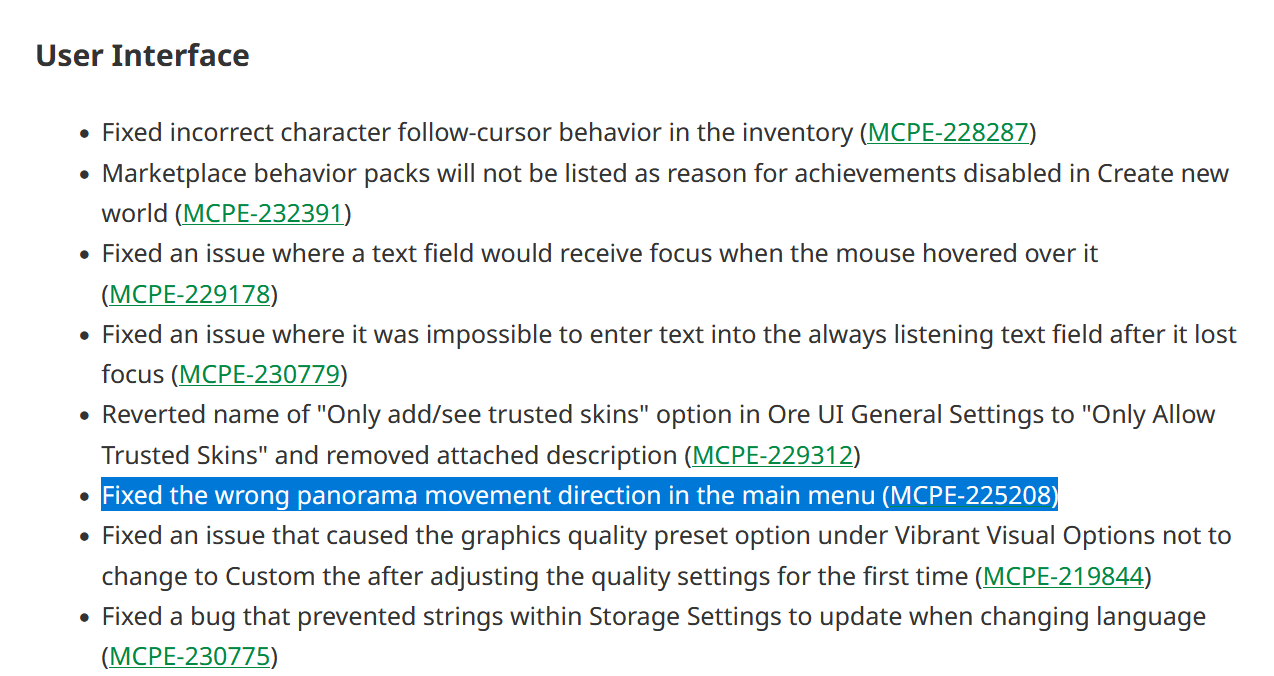1274x676 pixels.
Task: Open the MCPE-229312 trusted skins link
Action: pos(772,456)
